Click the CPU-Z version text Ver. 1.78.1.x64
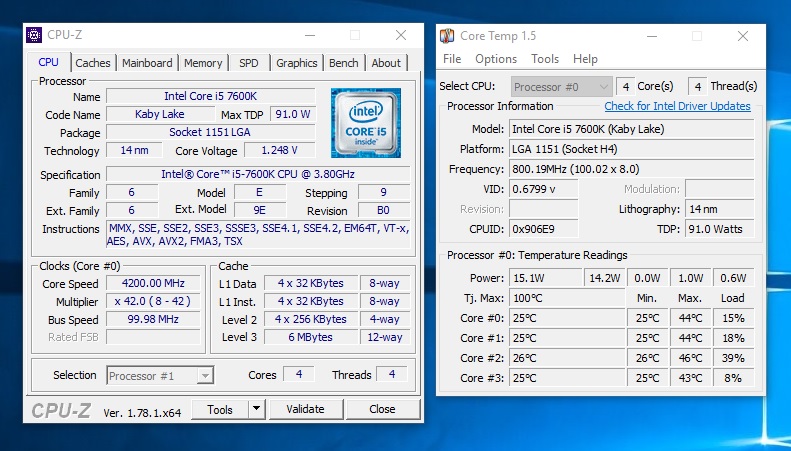Viewport: 791px width, 451px height. pyautogui.click(x=142, y=413)
